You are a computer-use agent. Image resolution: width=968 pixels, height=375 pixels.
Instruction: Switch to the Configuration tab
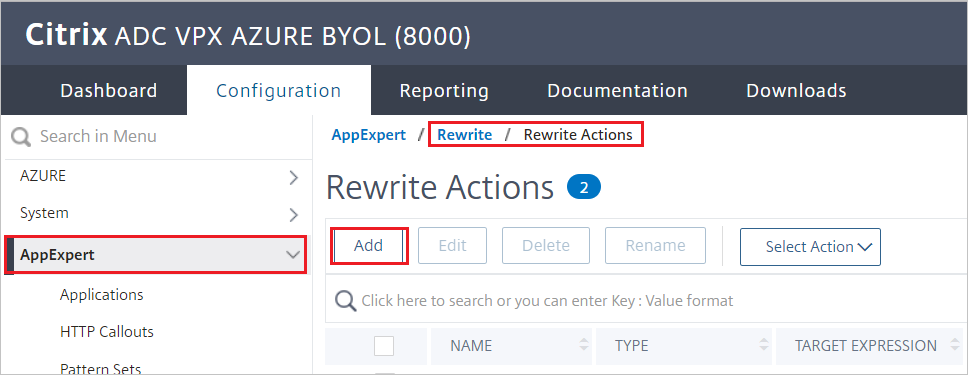(x=278, y=91)
